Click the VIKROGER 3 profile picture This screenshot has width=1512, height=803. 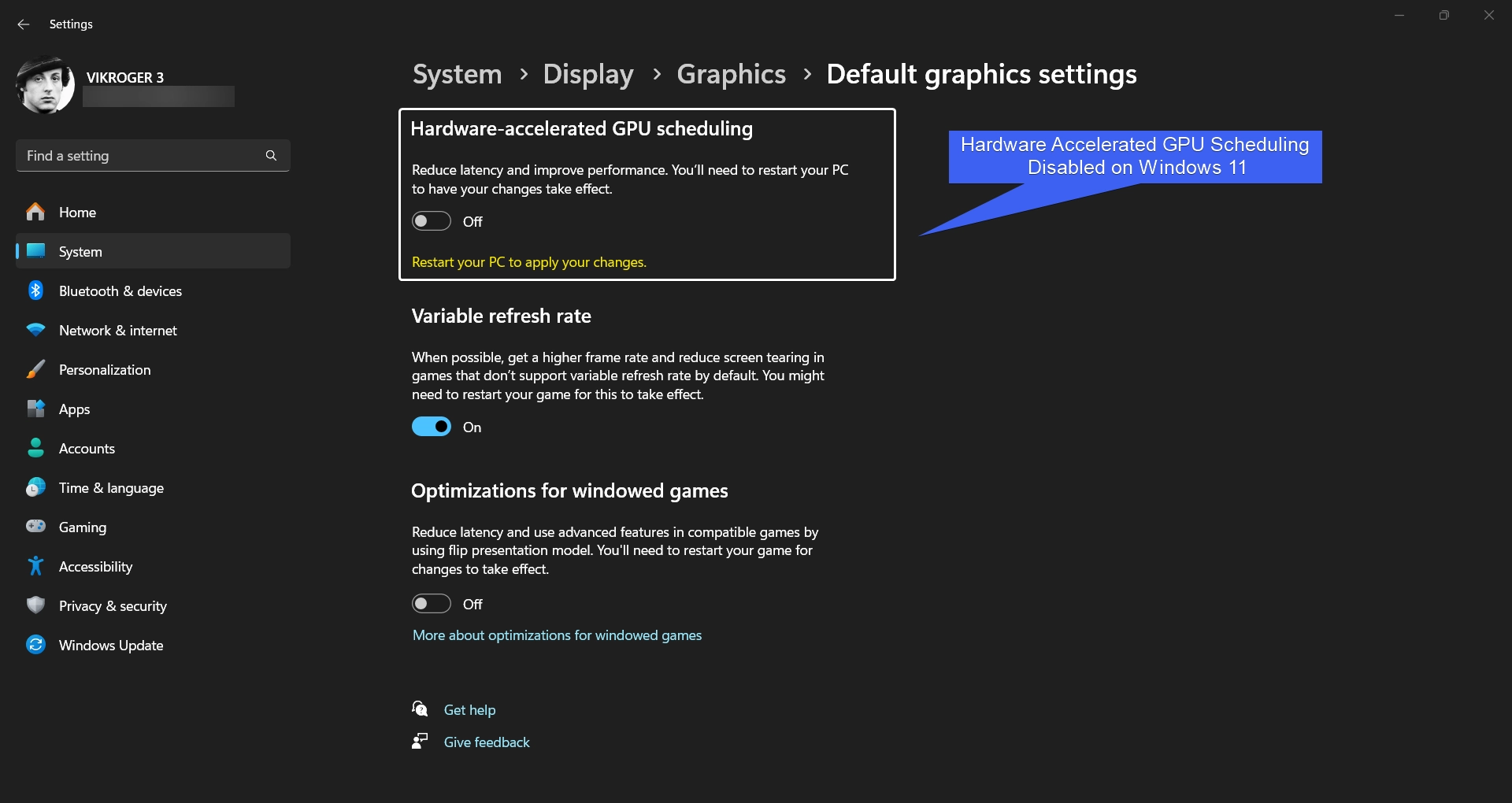(46, 85)
